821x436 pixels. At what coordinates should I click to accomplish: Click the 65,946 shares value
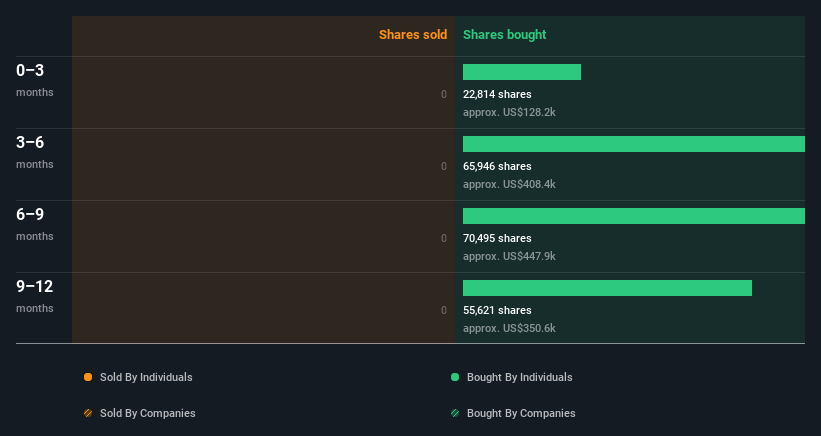click(x=497, y=166)
